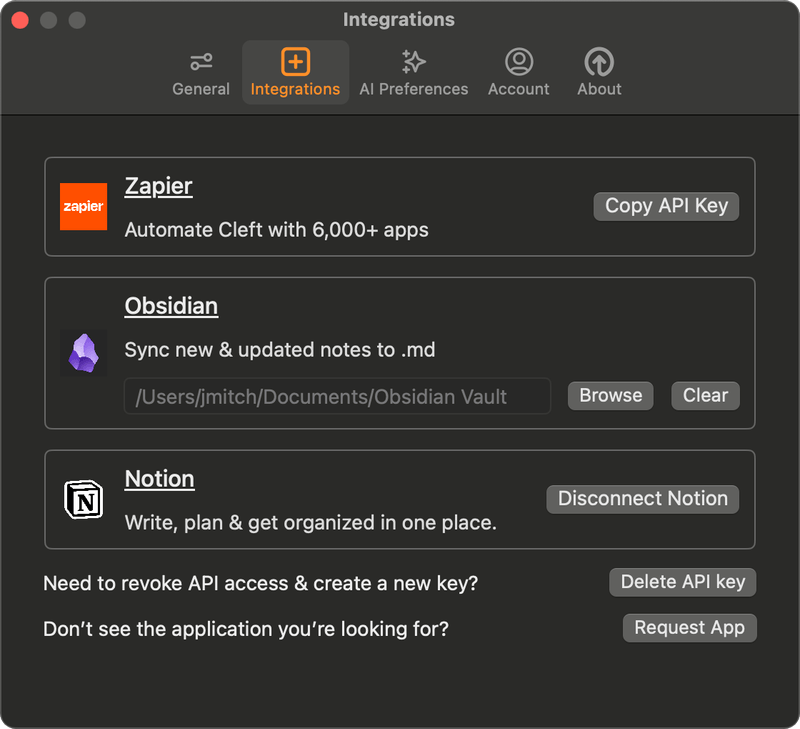800x729 pixels.
Task: Click the About arrow icon
Action: pyautogui.click(x=598, y=61)
